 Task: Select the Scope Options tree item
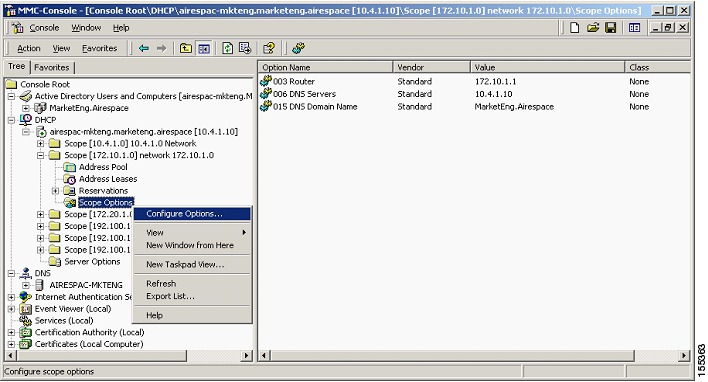point(106,202)
